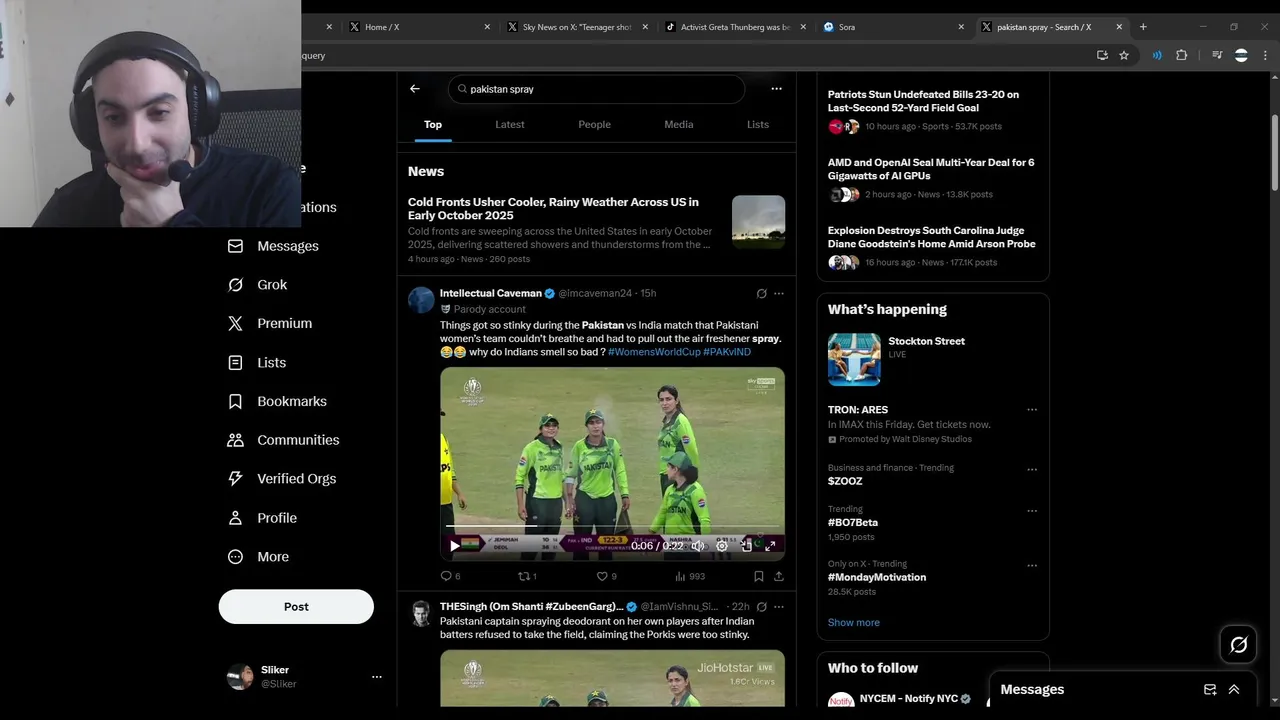Open Intellectual Caveman's profile name

[x=491, y=294]
